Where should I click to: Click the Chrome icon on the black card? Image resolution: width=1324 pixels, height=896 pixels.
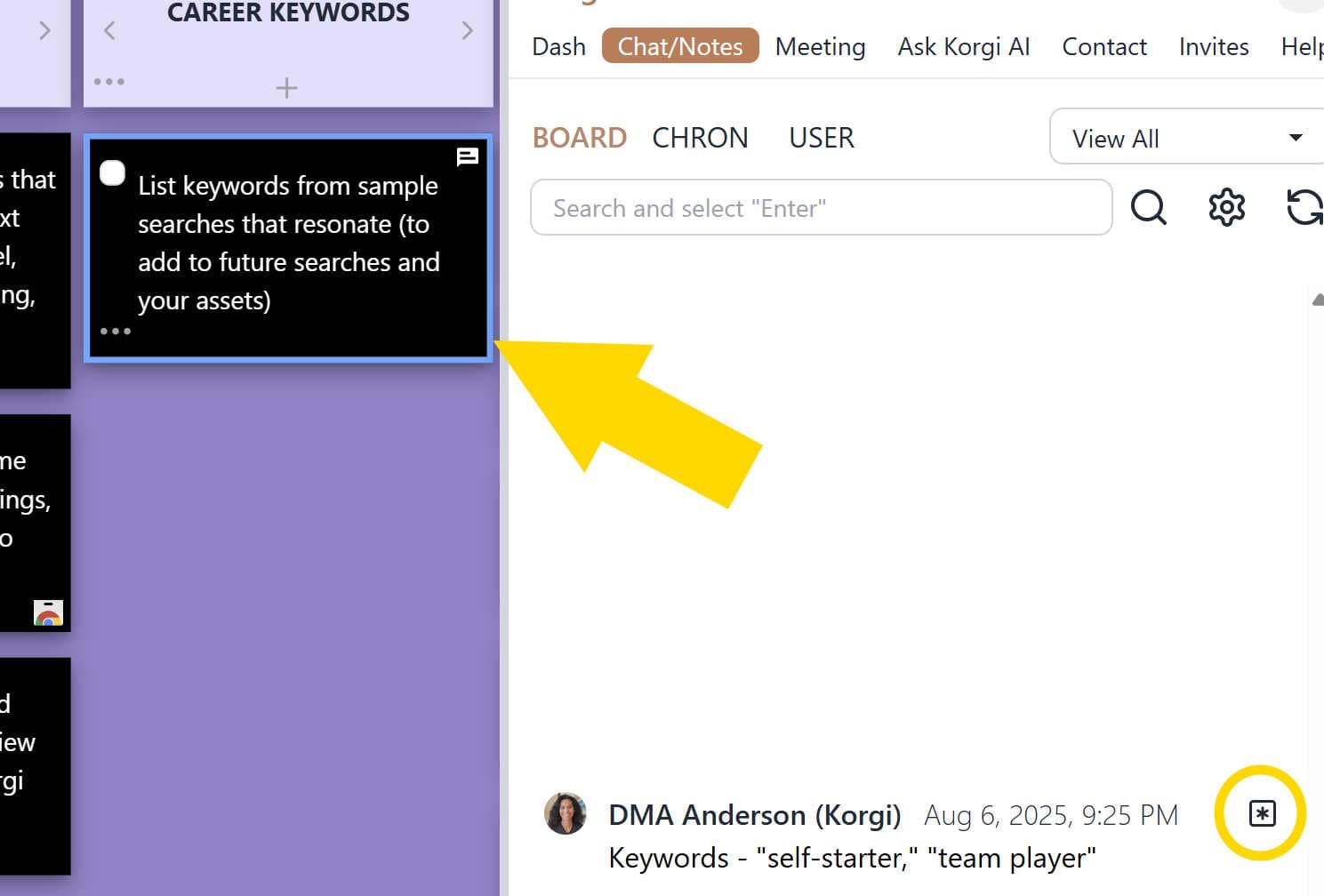(49, 612)
